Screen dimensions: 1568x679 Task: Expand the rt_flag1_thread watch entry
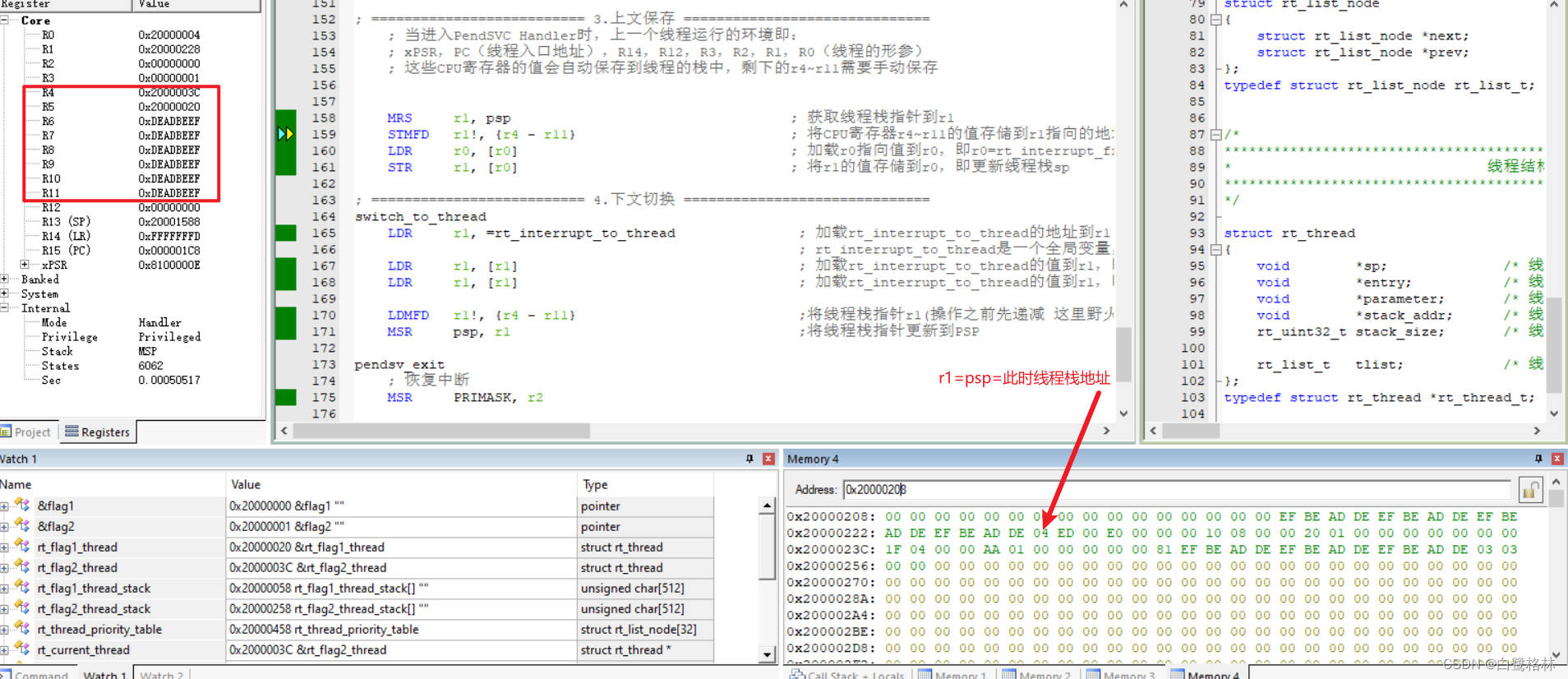click(x=4, y=547)
